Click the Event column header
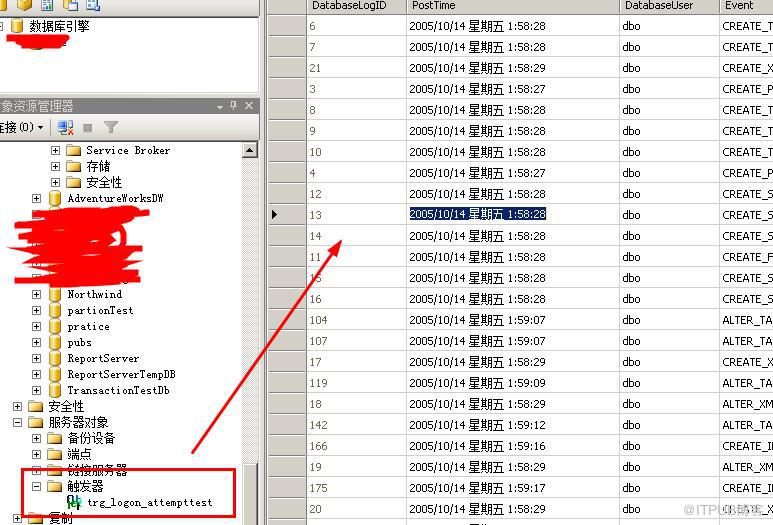Viewport: 773px width, 525px height. 746,6
